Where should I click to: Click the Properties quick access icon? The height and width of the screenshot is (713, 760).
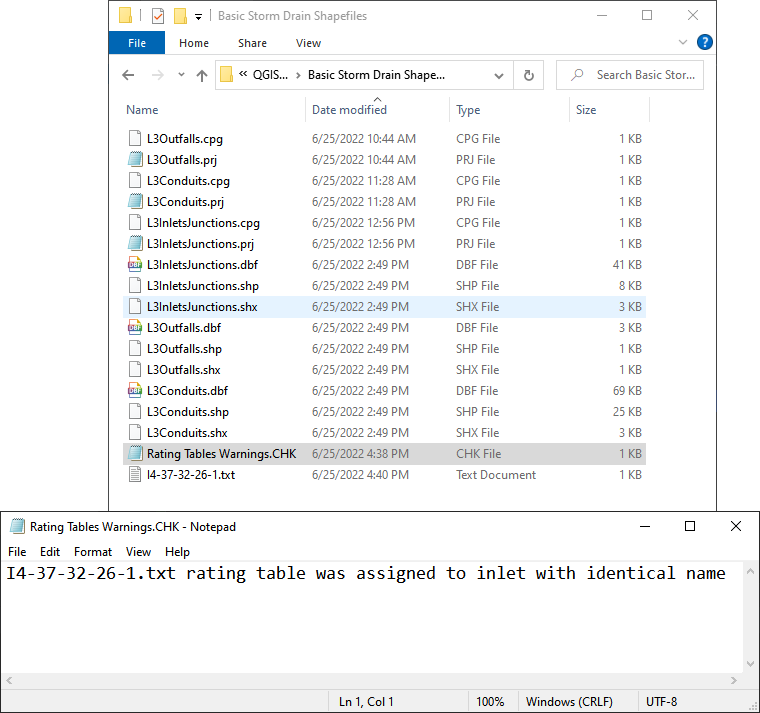[158, 16]
